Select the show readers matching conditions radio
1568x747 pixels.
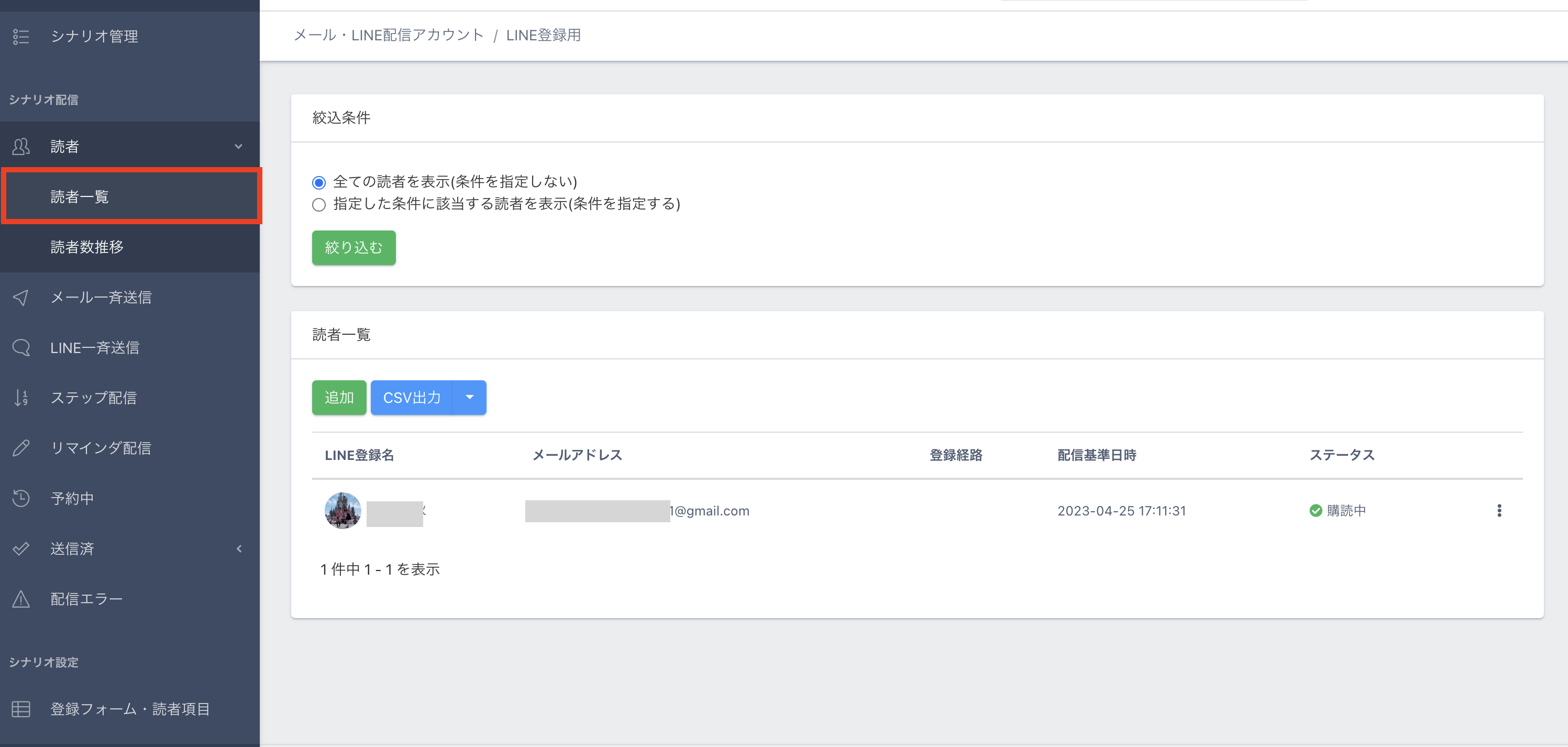coord(319,204)
